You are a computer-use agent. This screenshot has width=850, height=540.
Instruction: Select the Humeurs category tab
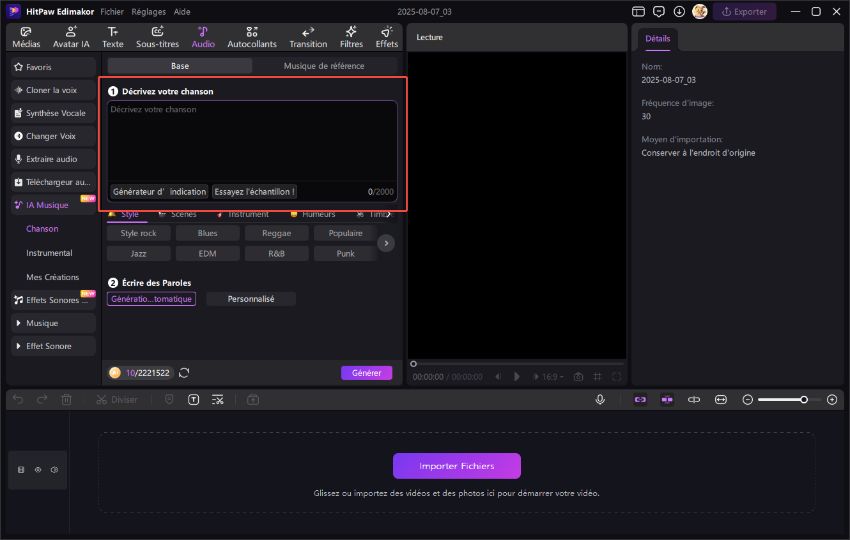313,214
